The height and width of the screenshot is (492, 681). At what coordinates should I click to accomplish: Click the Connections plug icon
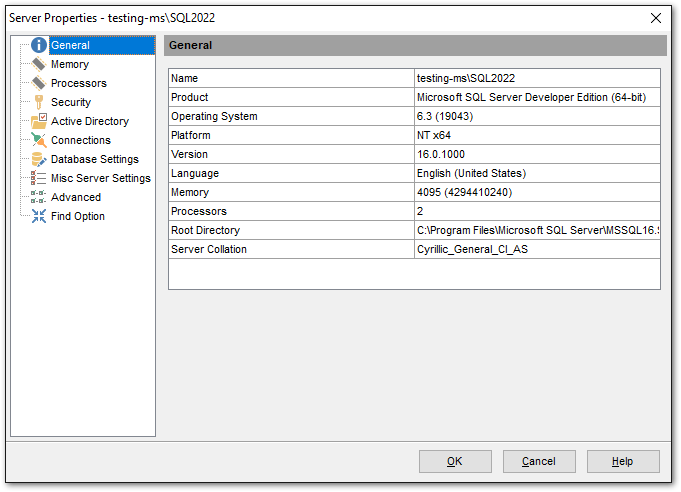pos(39,140)
